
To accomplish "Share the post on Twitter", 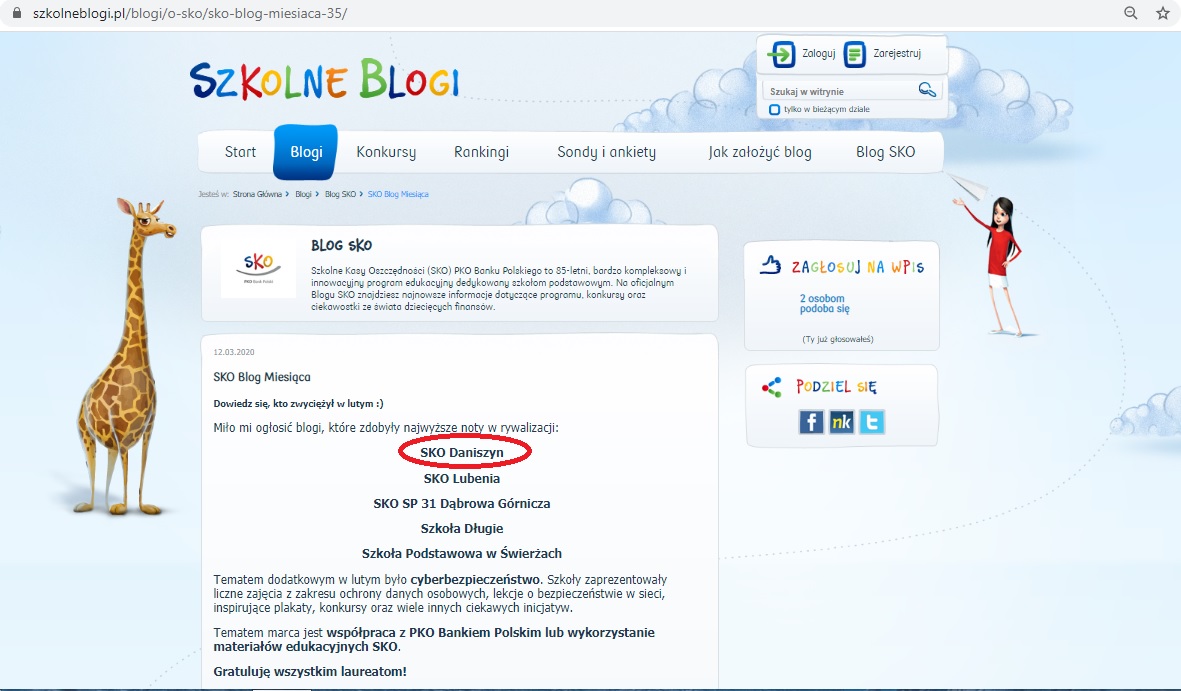I will (871, 422).
